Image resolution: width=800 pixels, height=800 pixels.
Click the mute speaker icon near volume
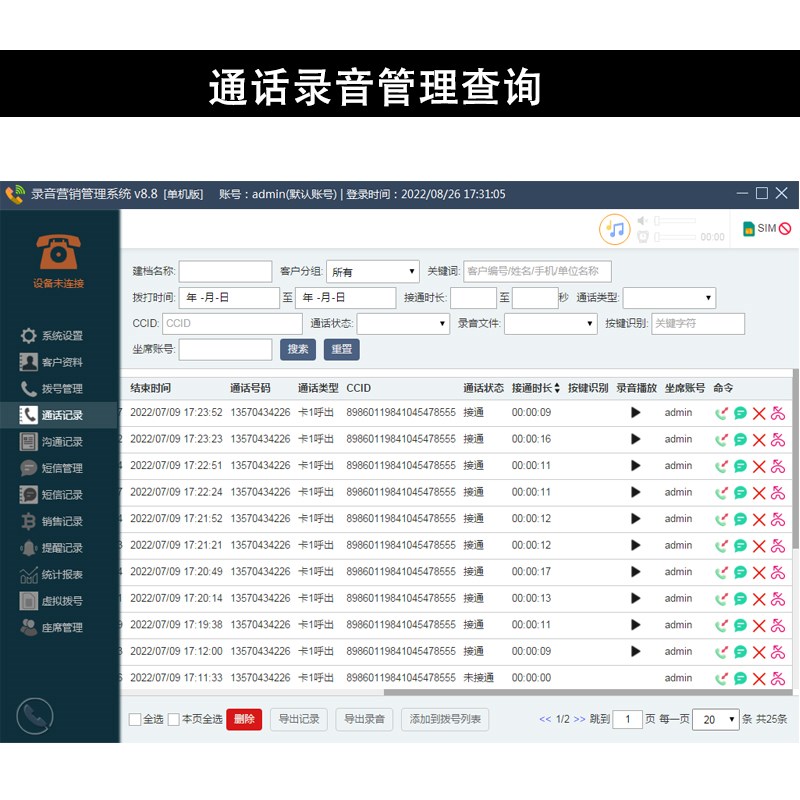click(x=642, y=220)
